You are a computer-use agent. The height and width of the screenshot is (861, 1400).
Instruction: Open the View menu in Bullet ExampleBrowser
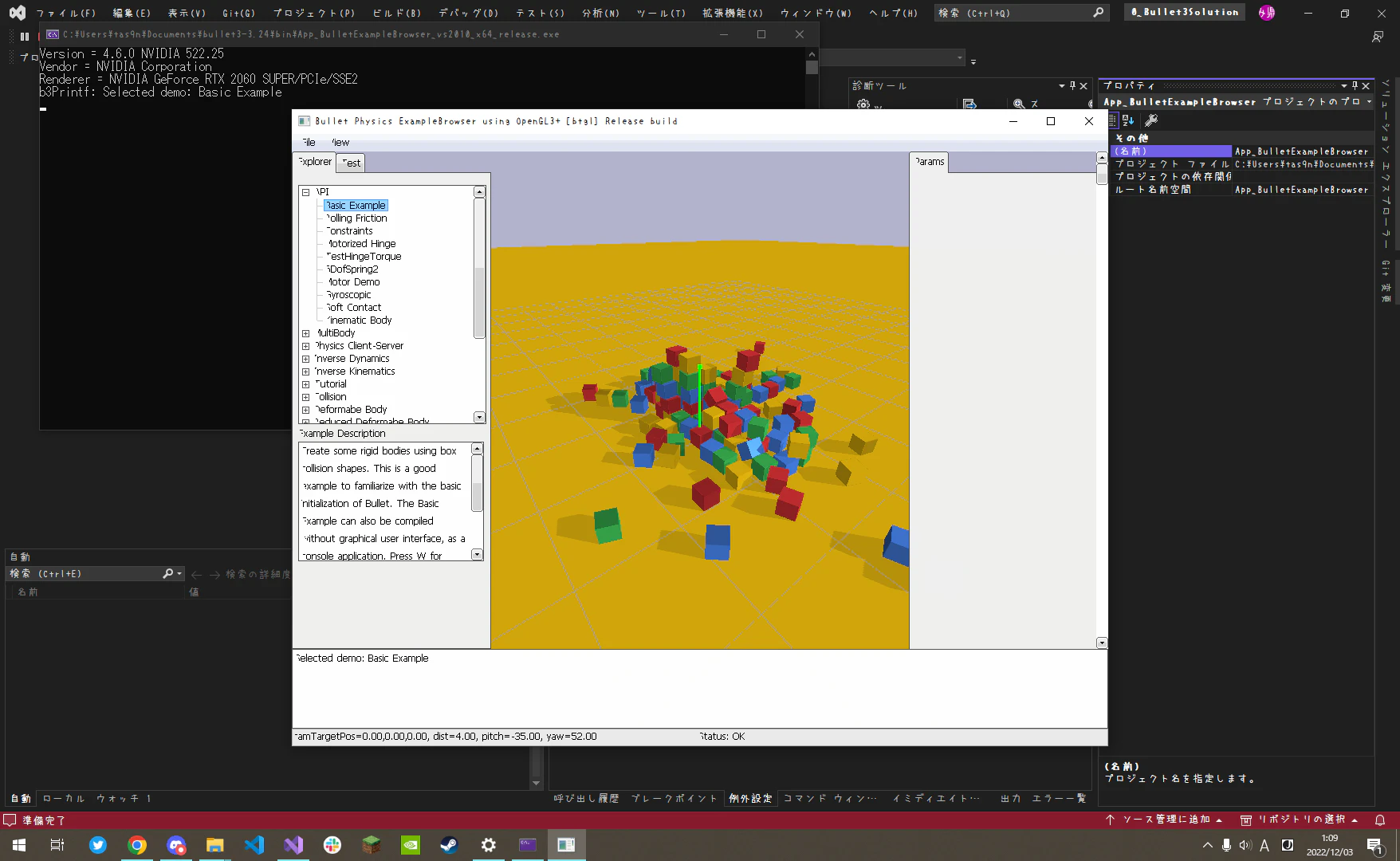pyautogui.click(x=340, y=143)
